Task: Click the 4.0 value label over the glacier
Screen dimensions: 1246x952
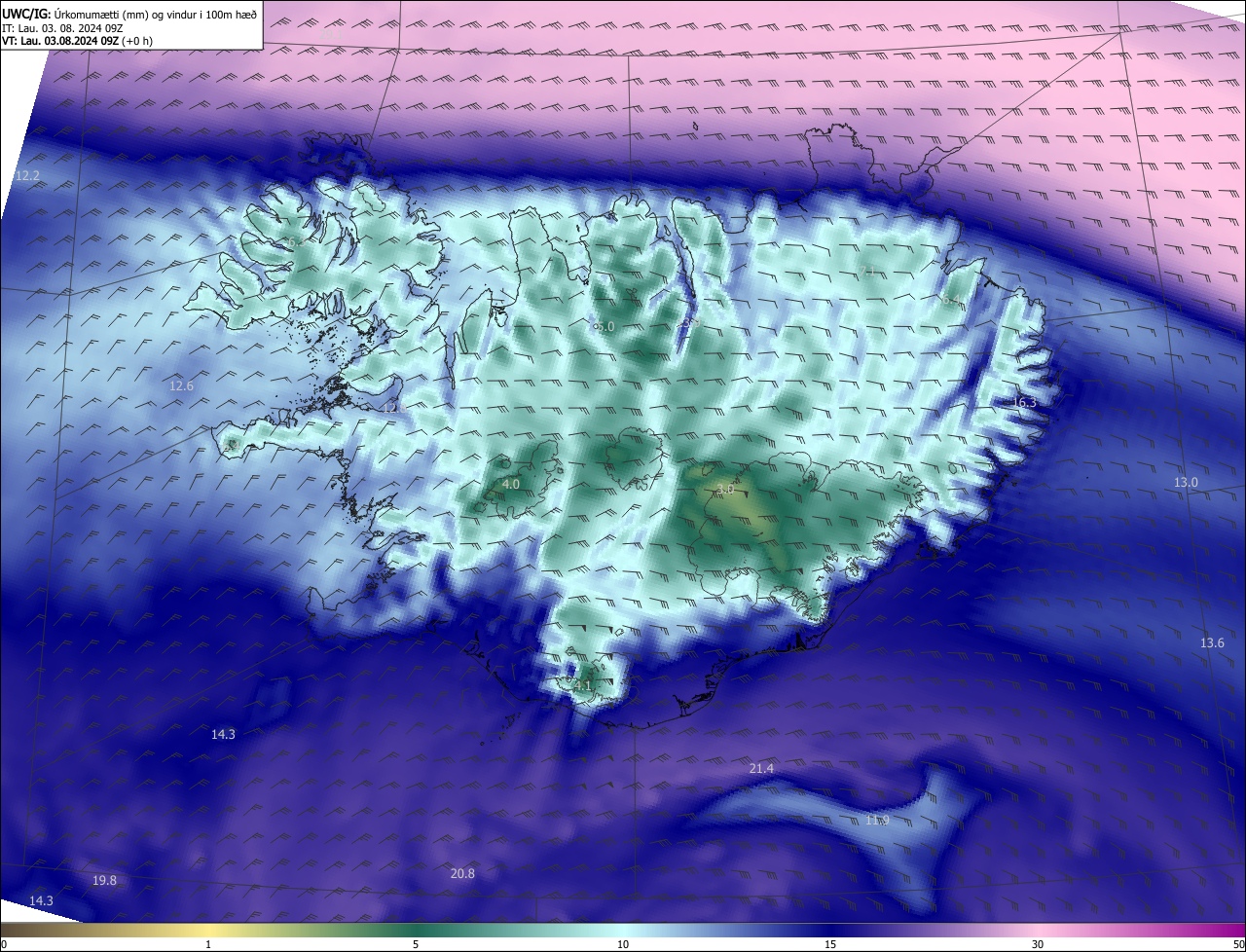Action: tap(511, 485)
